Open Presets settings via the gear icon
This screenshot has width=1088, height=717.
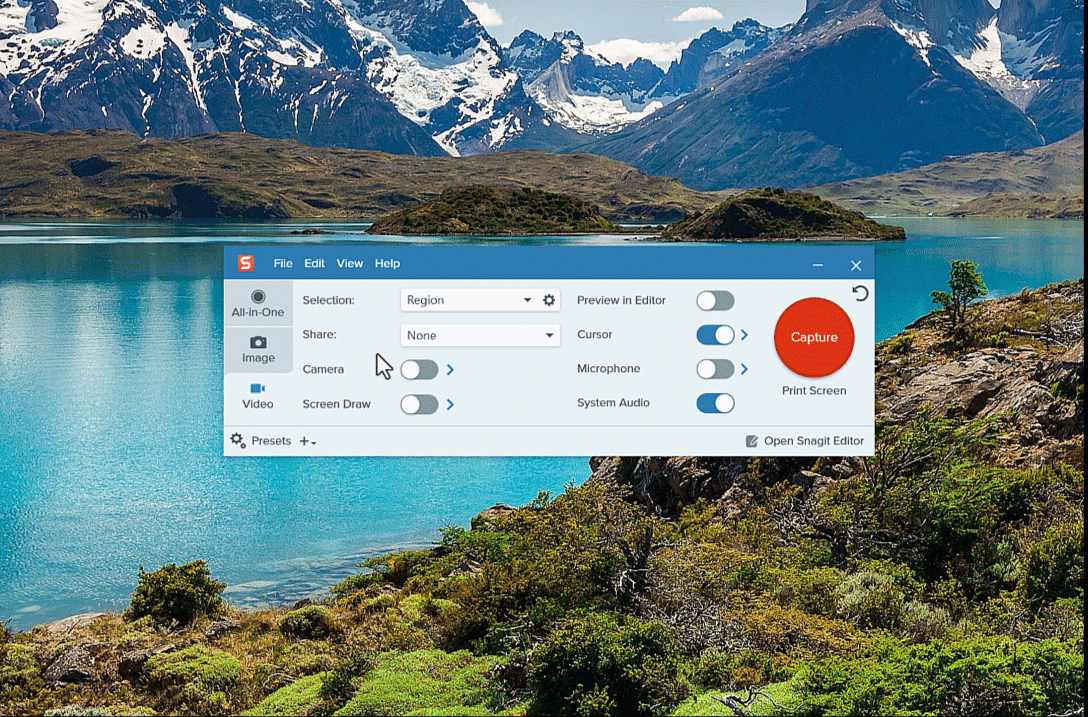238,440
